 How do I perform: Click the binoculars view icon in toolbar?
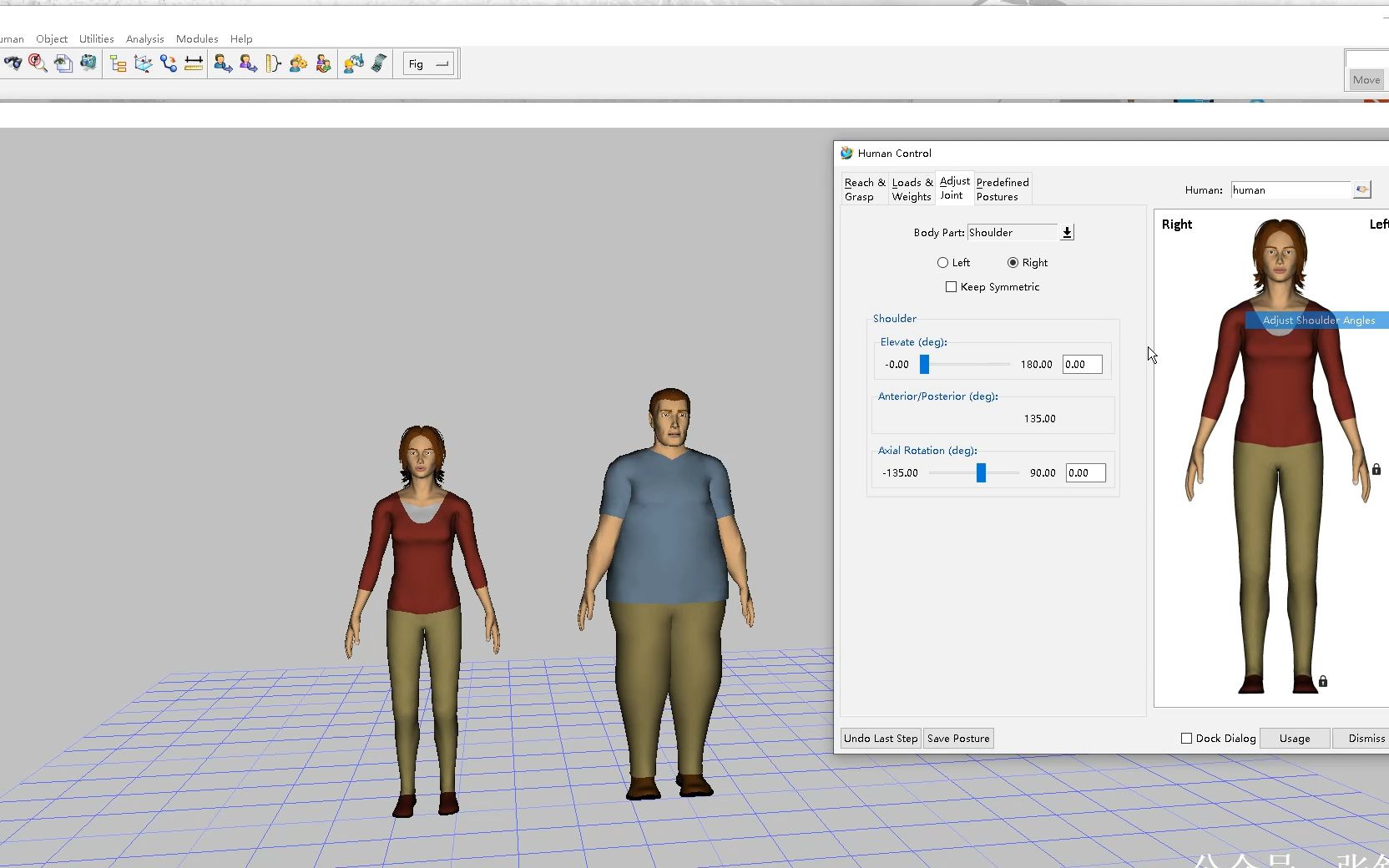click(13, 63)
